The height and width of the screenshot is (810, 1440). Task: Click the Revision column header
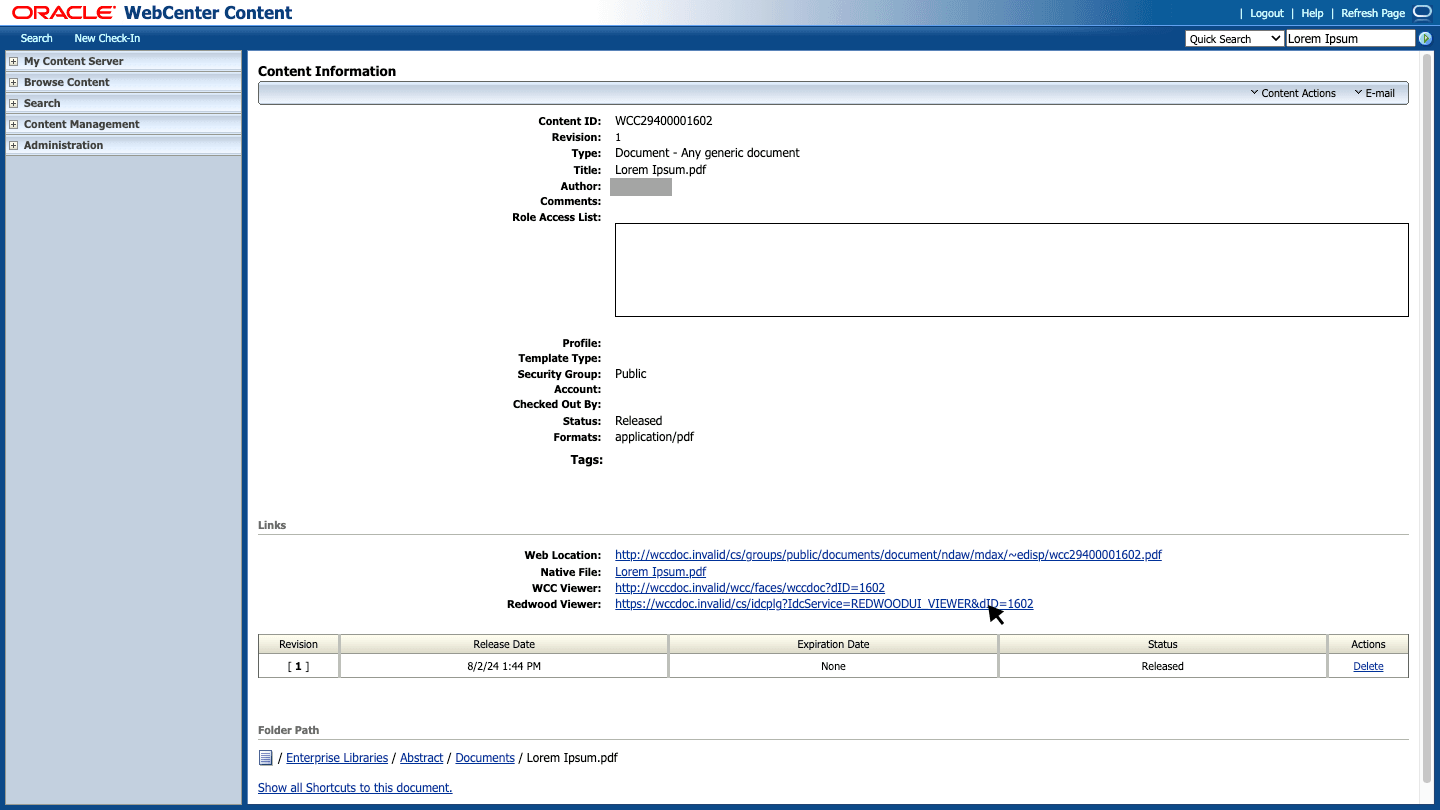coord(298,644)
